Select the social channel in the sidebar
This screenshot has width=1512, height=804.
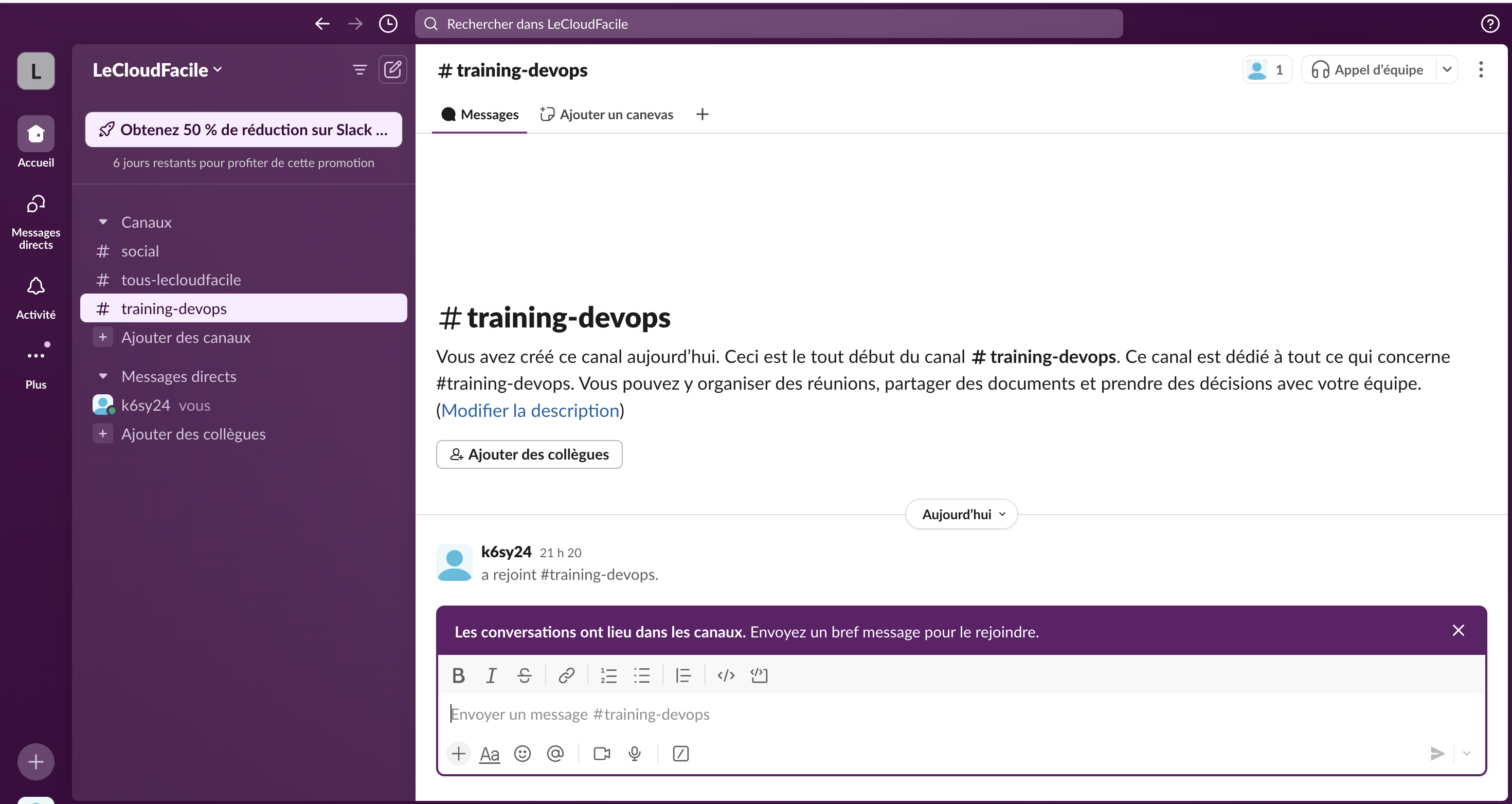pos(140,251)
